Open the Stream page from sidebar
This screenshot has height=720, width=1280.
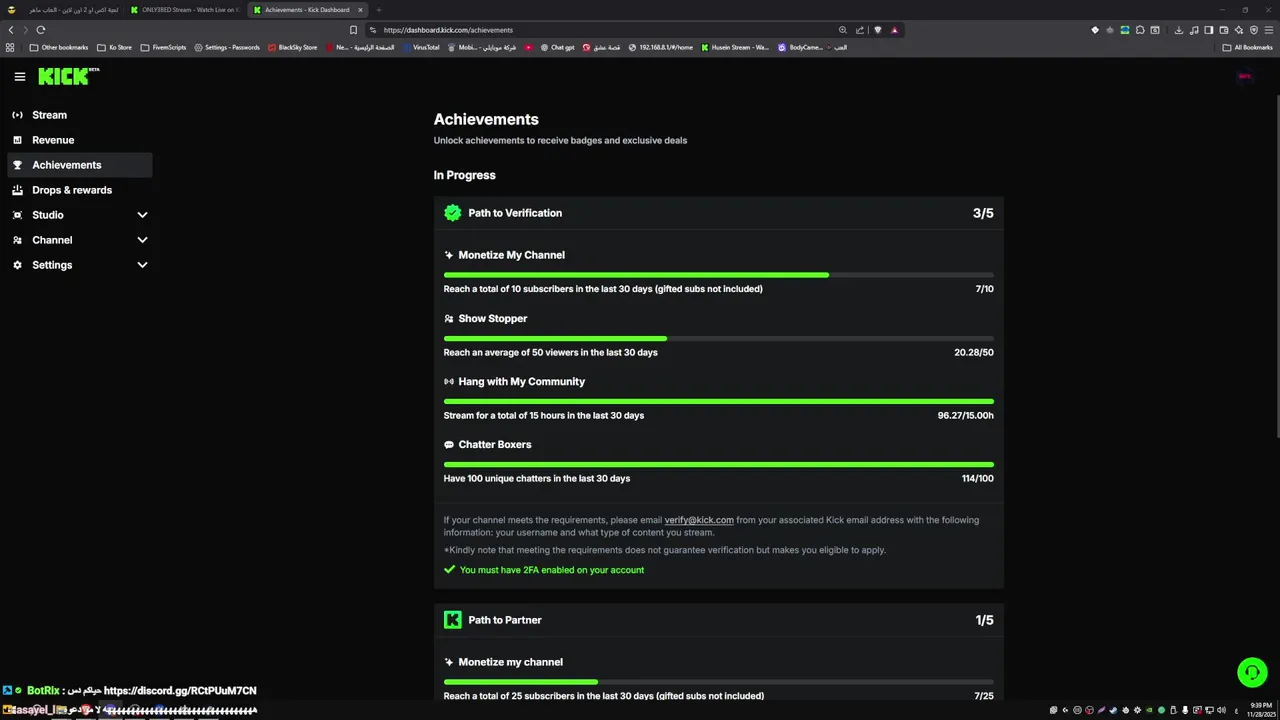[49, 115]
